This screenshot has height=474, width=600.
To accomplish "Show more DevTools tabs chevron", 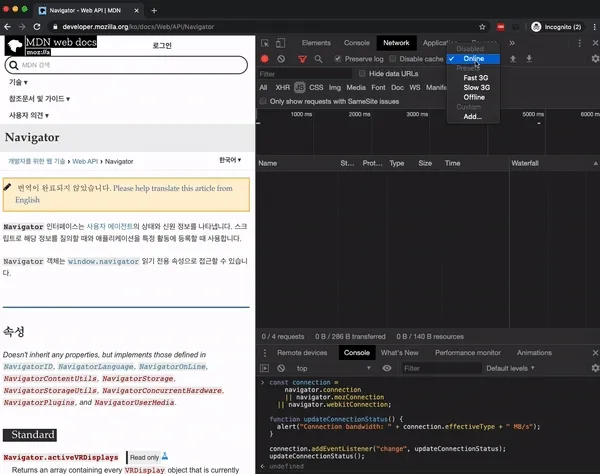I will pos(512,43).
